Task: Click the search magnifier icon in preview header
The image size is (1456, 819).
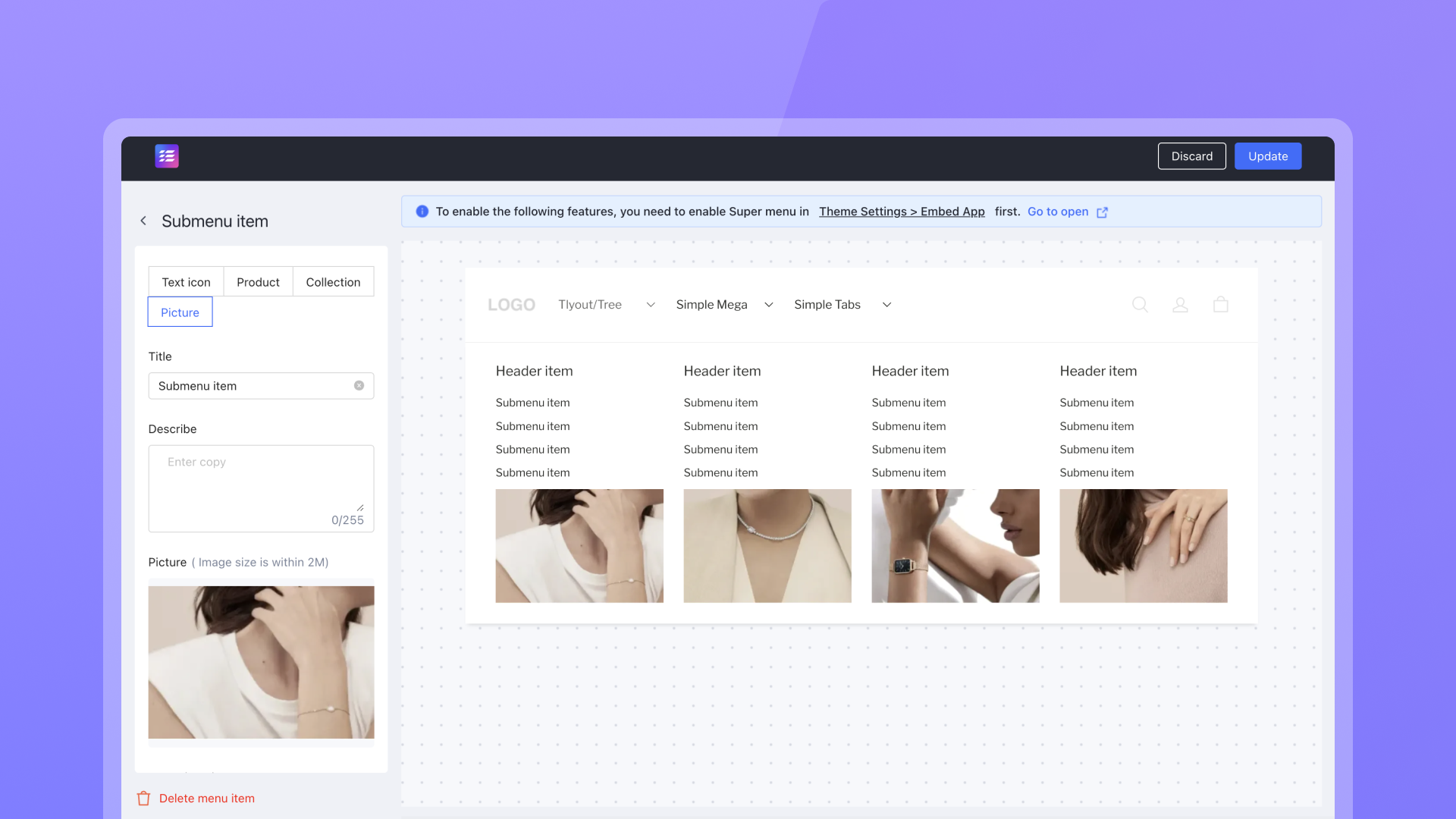Action: click(1140, 305)
